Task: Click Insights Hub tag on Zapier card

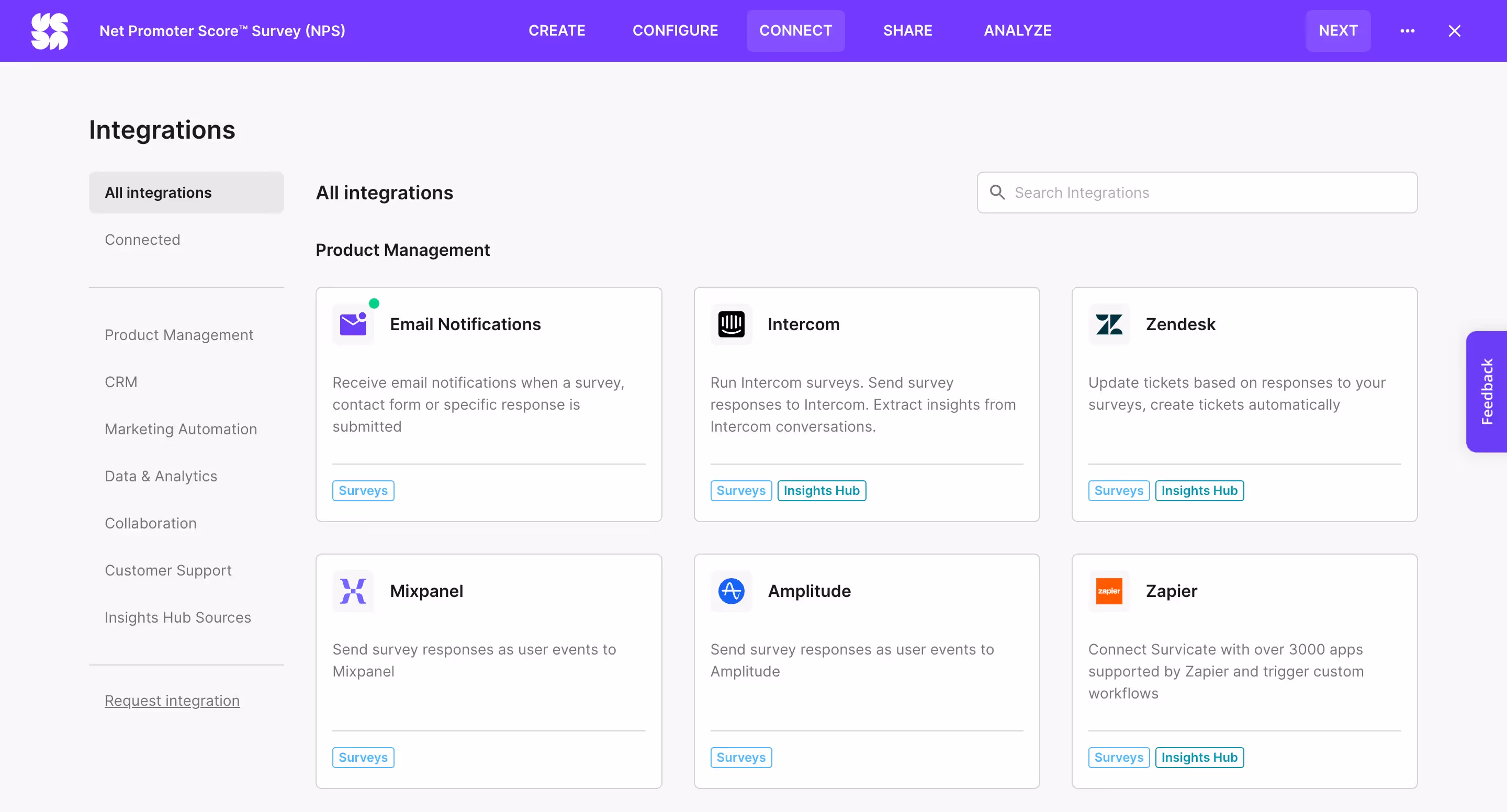Action: [1199, 758]
